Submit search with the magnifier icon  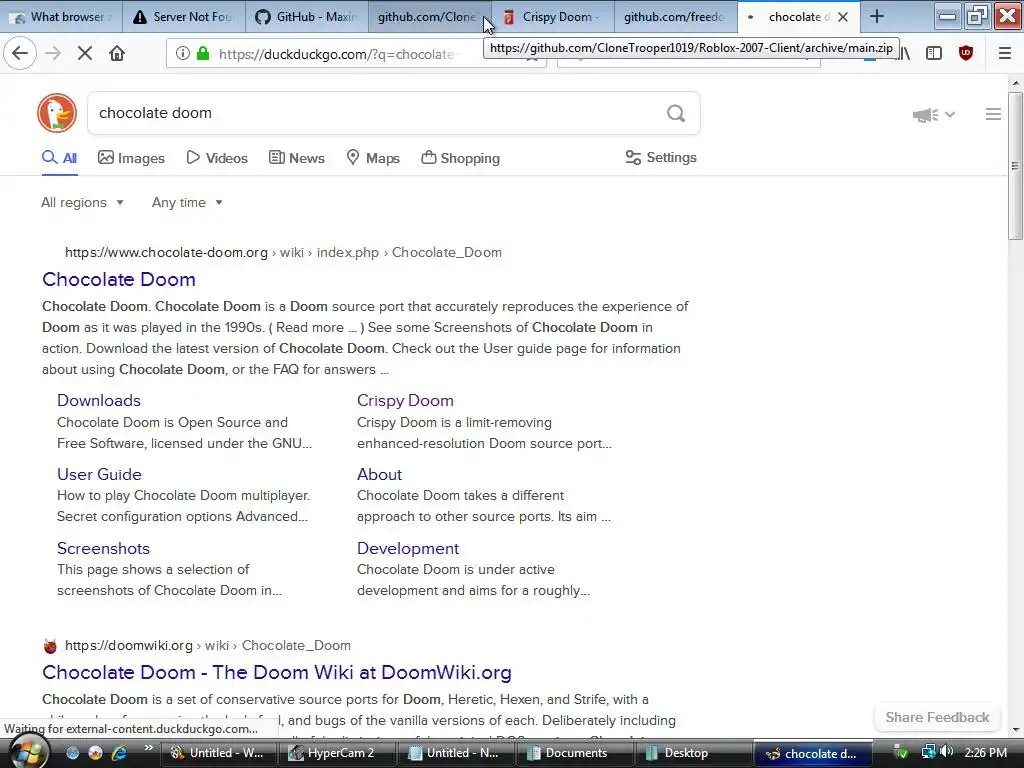click(x=676, y=114)
